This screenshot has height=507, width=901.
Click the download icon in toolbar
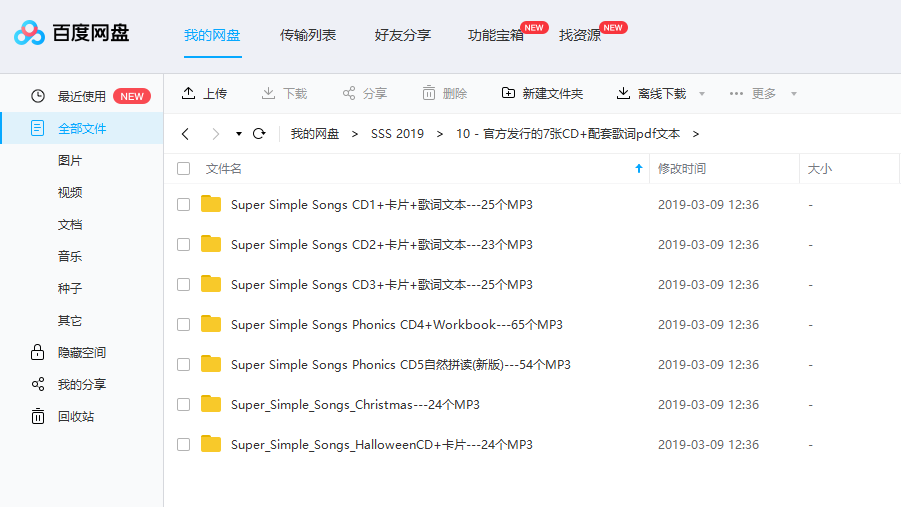(268, 93)
